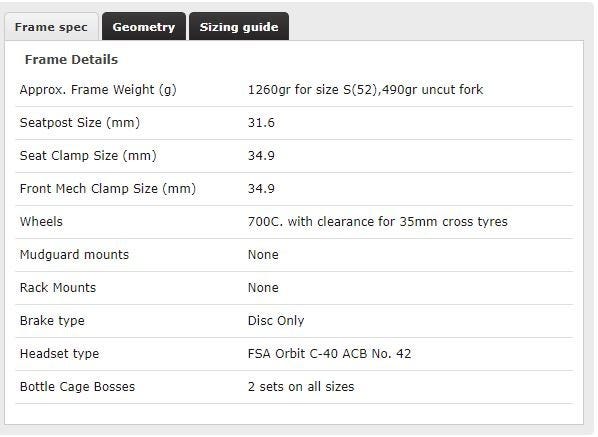
Task: Click the Rack Mounts label
Action: [x=58, y=288]
